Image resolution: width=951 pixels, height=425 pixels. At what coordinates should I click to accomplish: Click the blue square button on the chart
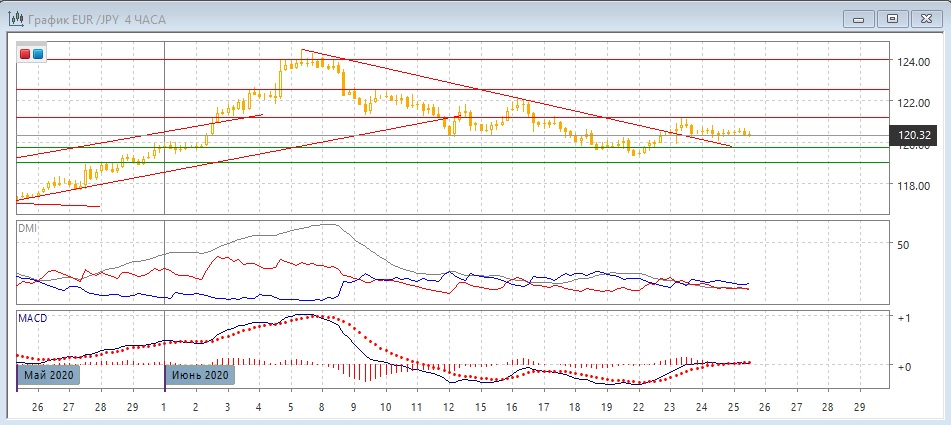click(x=38, y=54)
